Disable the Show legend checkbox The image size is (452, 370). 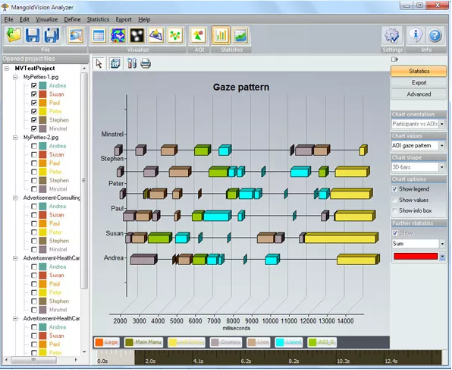(x=395, y=189)
